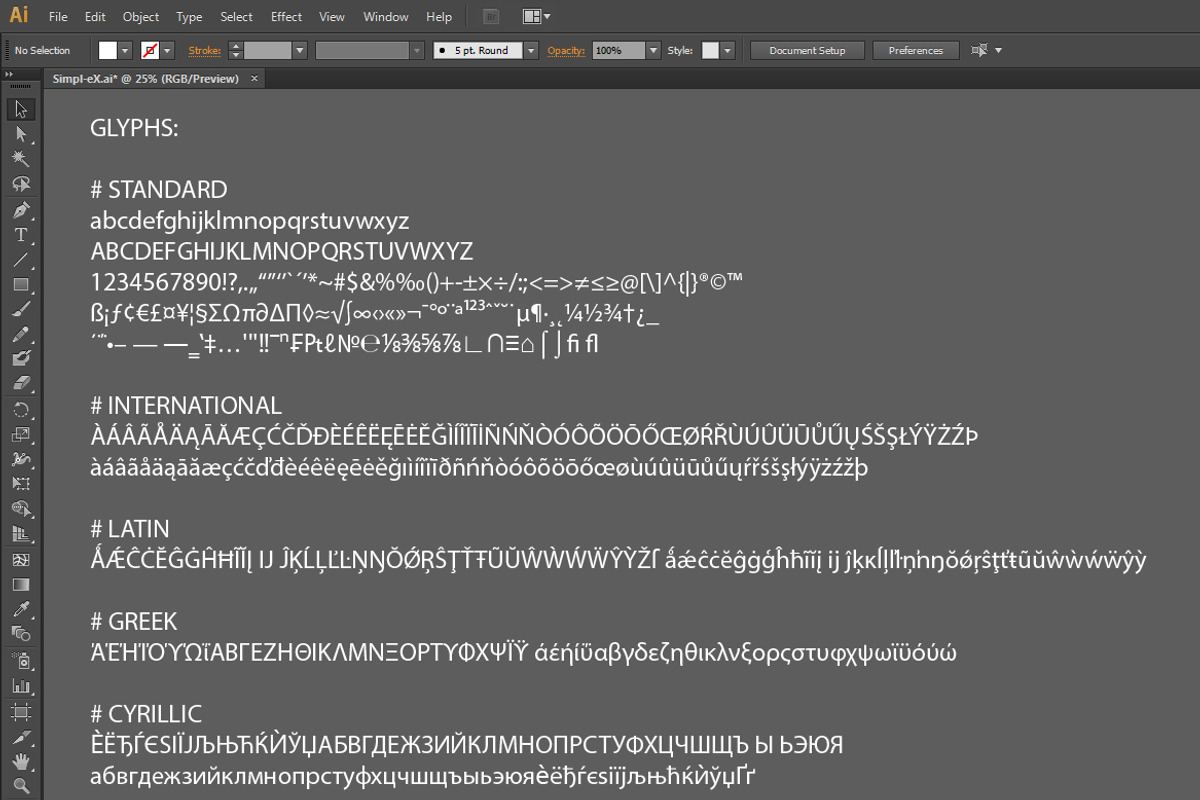Open Adobe Bridge from the menu bar

point(490,16)
